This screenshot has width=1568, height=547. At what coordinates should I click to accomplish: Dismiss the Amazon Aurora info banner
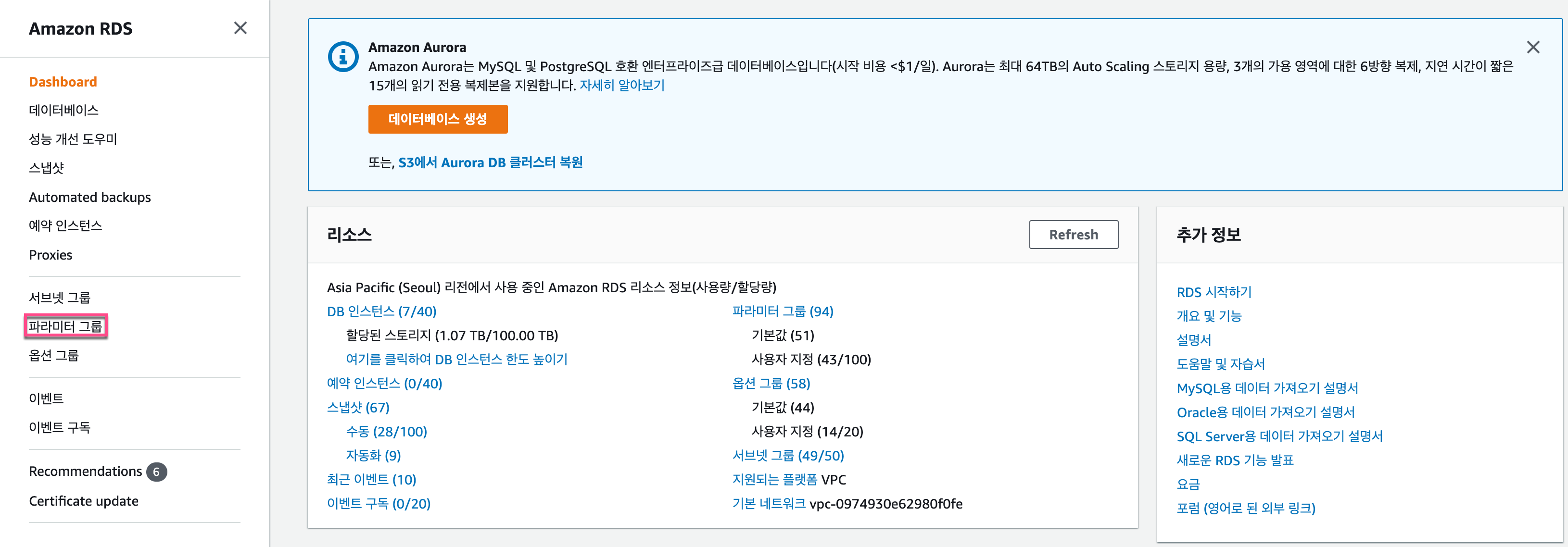(1532, 48)
